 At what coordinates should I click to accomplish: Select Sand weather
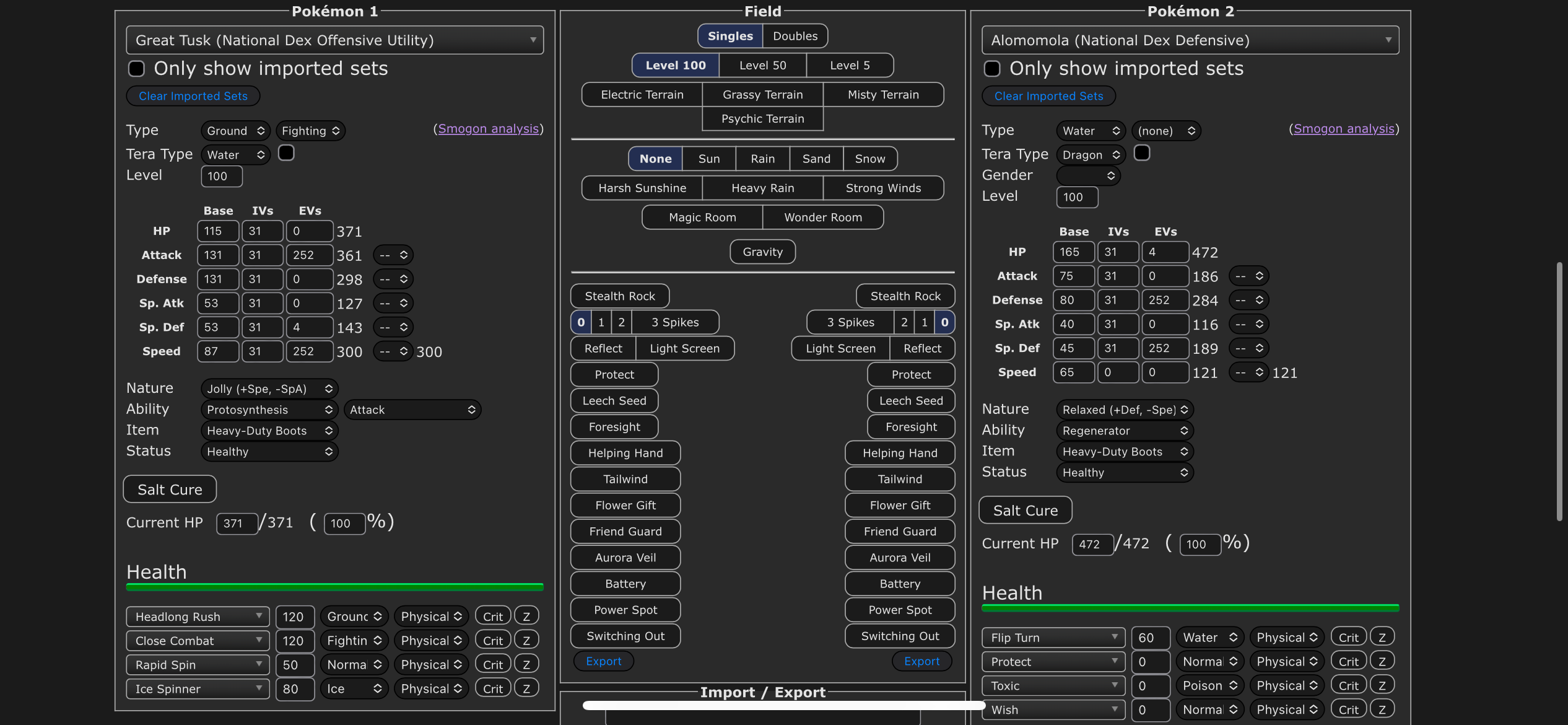pos(816,159)
